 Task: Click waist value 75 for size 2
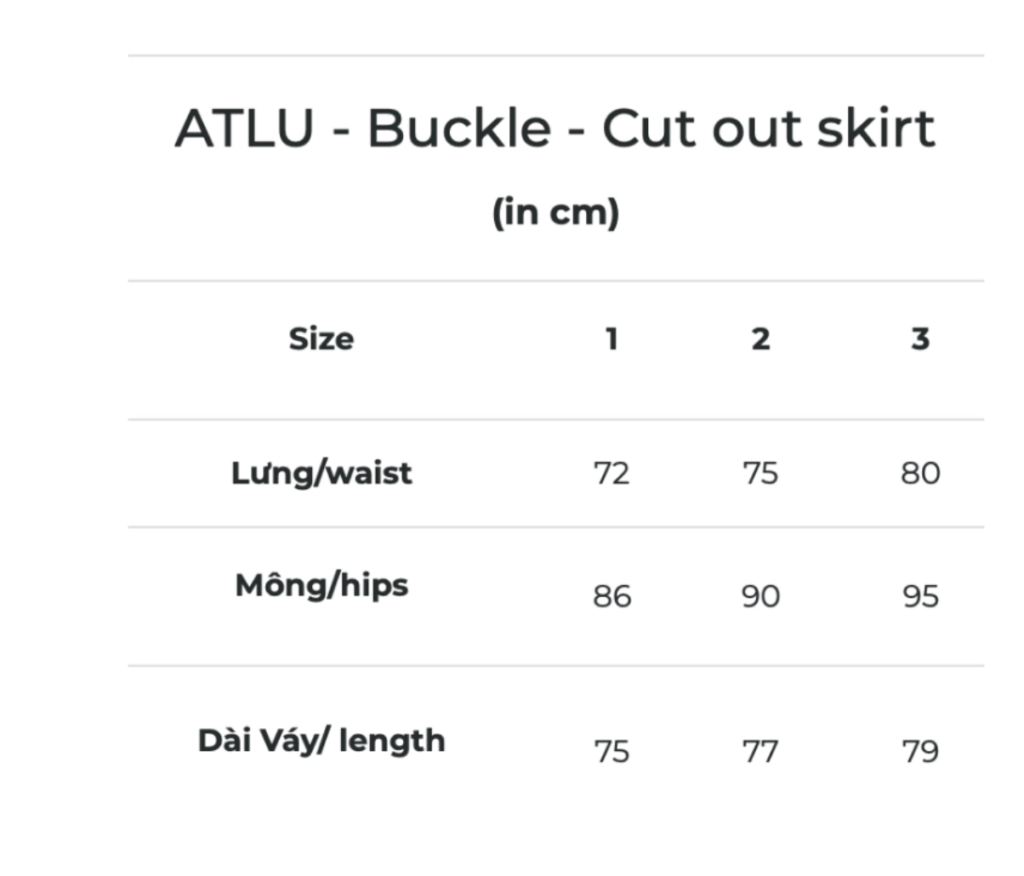pyautogui.click(x=760, y=473)
